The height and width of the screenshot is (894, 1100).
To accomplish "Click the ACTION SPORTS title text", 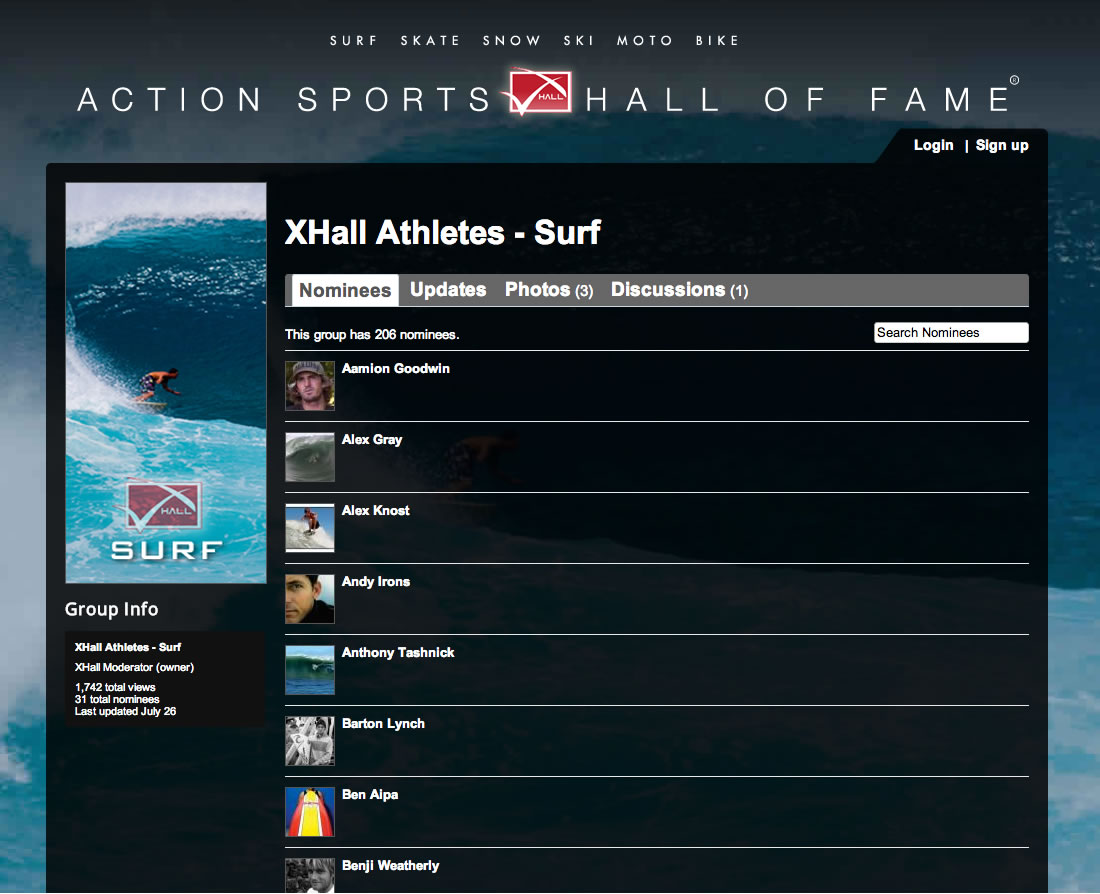I will click(284, 99).
